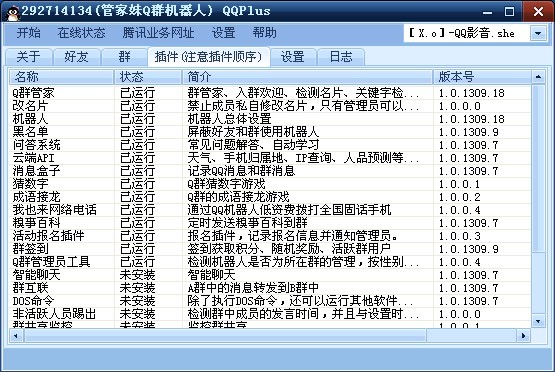This screenshot has width=555, height=372.
Task: Click description A群中的消息转发到B群
Action: click(x=253, y=288)
